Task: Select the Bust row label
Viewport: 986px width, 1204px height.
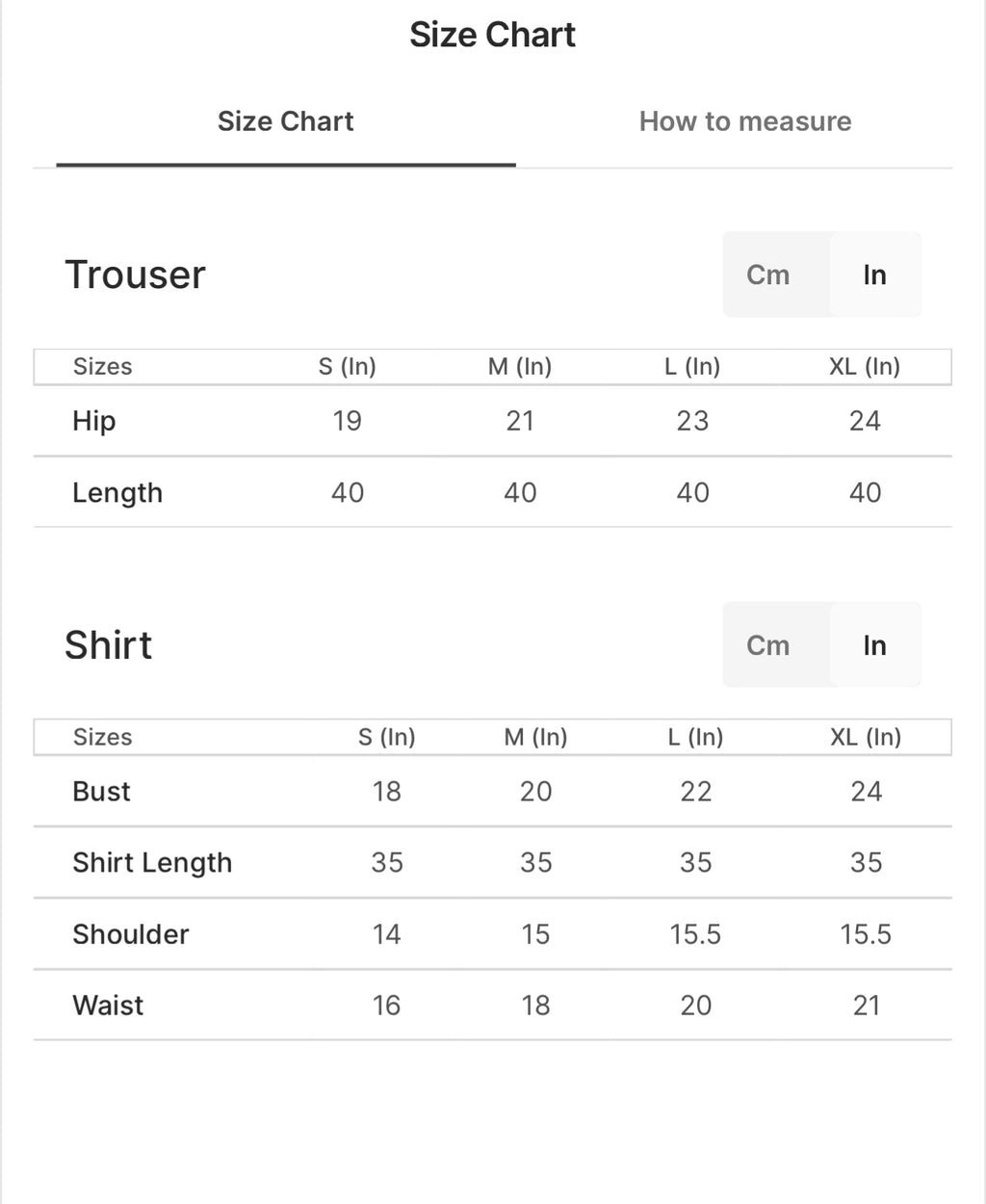Action: 101,791
